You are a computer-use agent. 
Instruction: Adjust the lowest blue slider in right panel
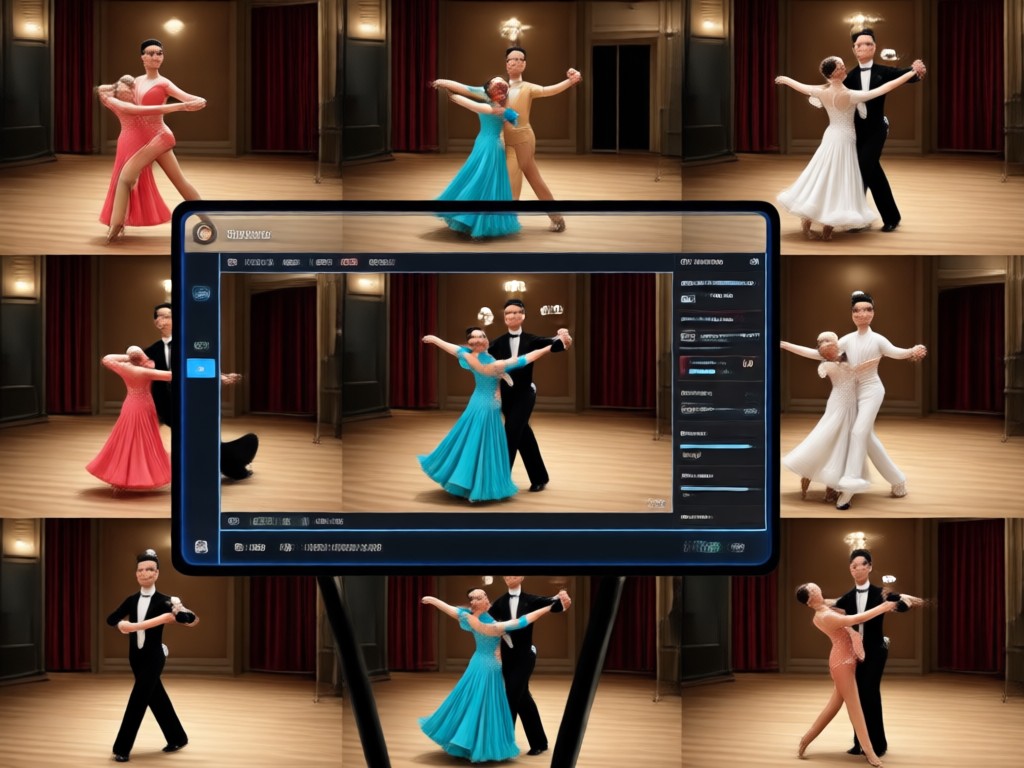718,488
